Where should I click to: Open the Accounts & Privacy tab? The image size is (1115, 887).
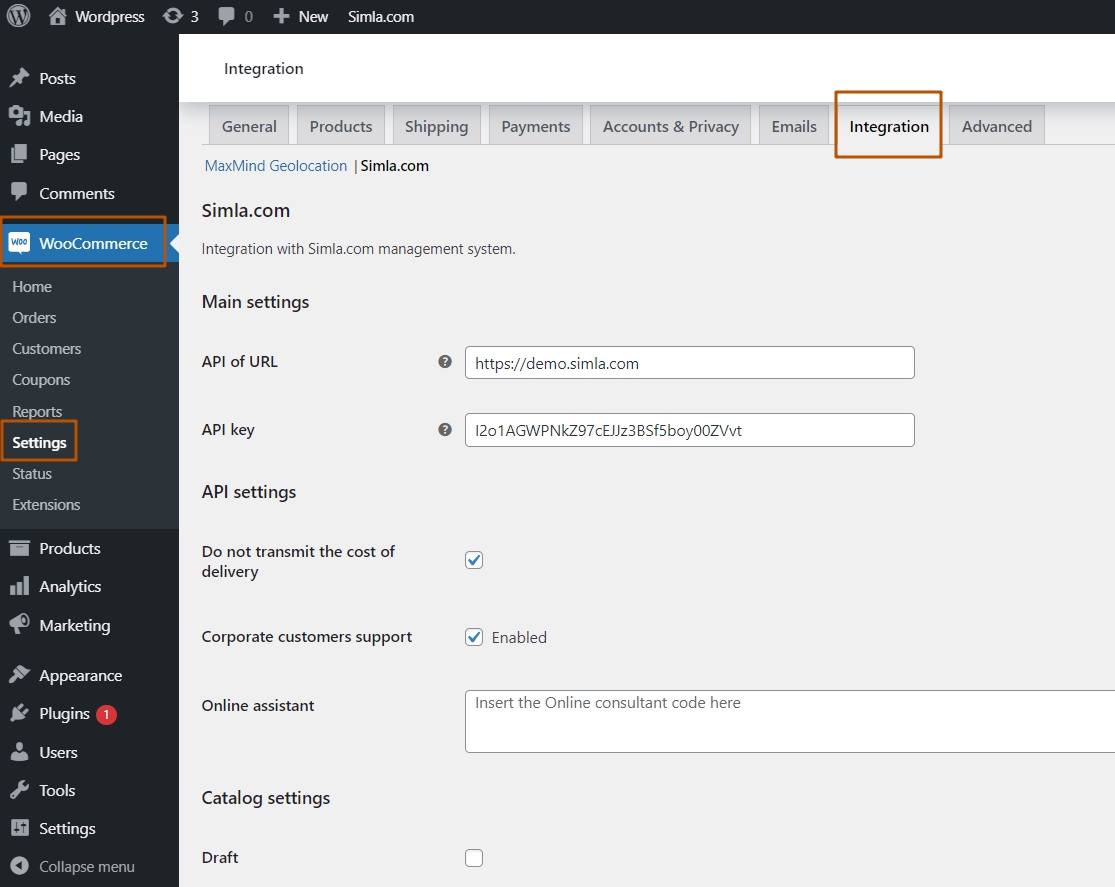tap(670, 127)
